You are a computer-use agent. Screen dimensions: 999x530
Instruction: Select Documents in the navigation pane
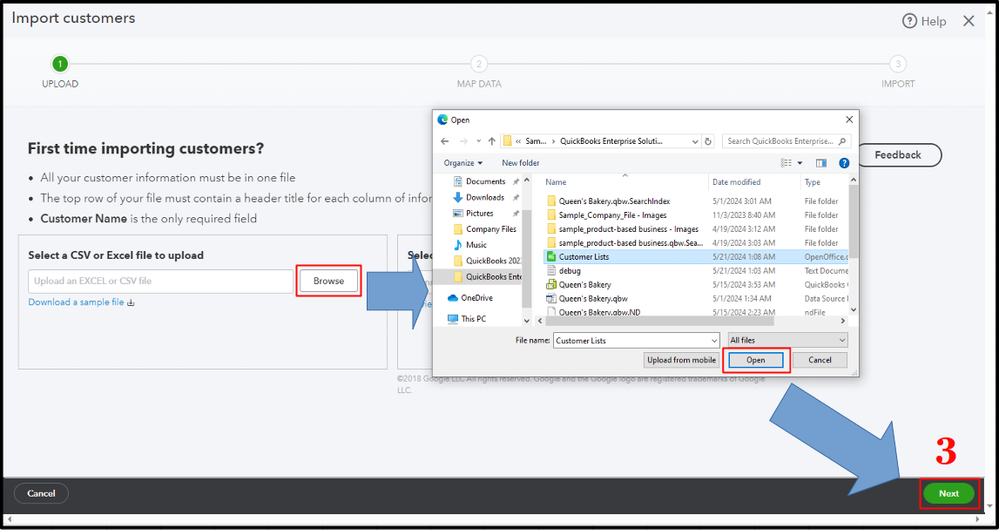(485, 182)
